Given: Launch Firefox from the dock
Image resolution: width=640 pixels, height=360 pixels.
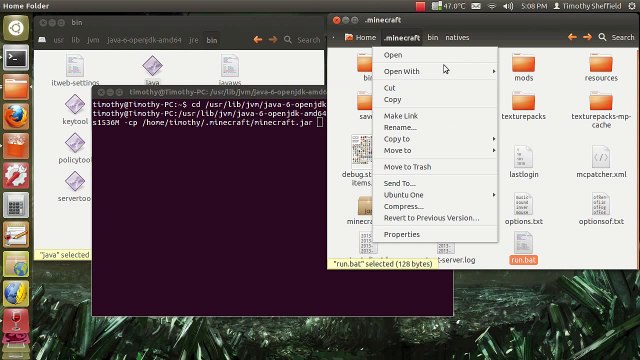Looking at the screenshot, I should point(16,116).
